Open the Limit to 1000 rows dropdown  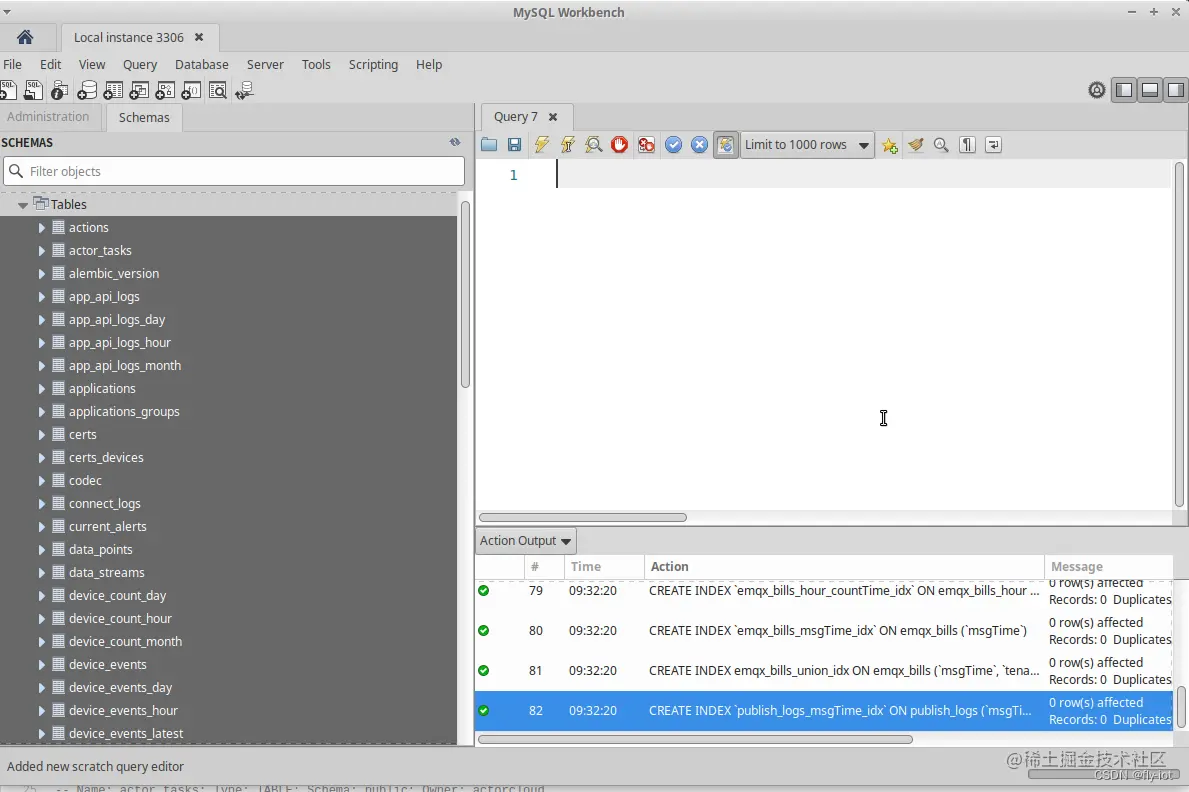(x=807, y=145)
